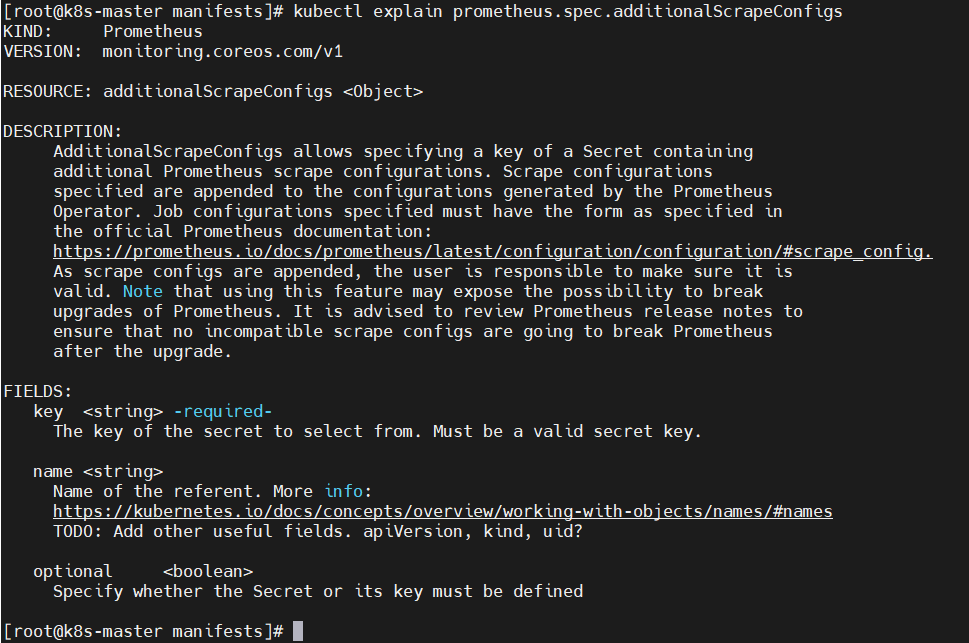Click the 'TODO: Add other useful fields' line
Image resolution: width=969 pixels, height=643 pixels.
(318, 532)
